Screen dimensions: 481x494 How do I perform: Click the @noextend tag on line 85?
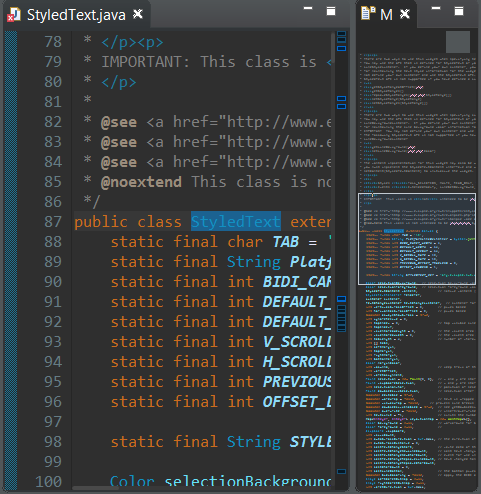(x=141, y=182)
